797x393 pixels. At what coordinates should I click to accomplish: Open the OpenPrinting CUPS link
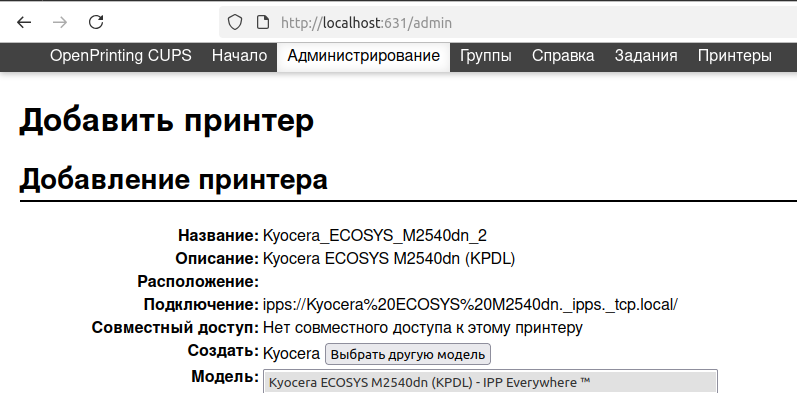[120, 56]
